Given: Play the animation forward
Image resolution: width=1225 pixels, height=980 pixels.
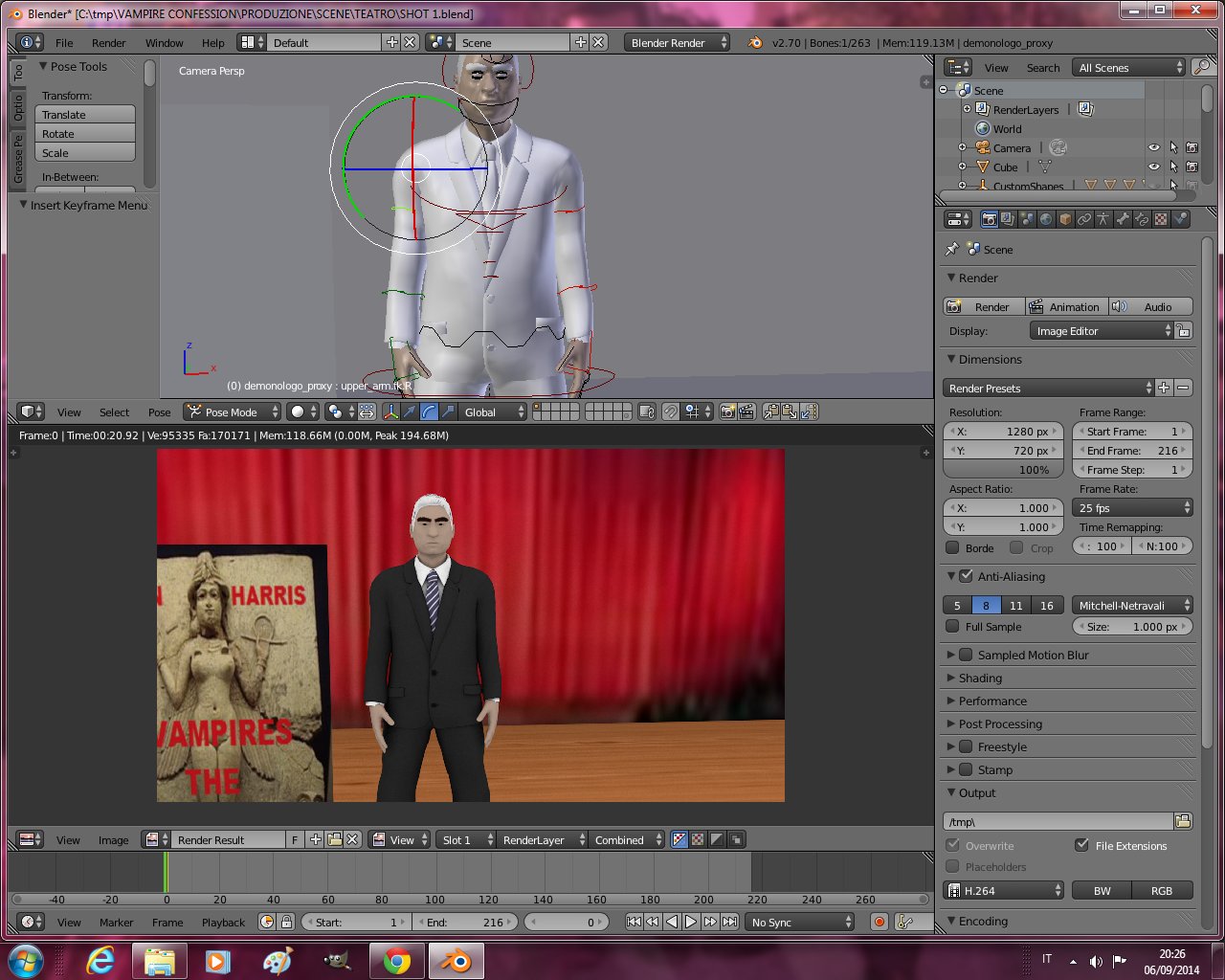Looking at the screenshot, I should [x=691, y=922].
